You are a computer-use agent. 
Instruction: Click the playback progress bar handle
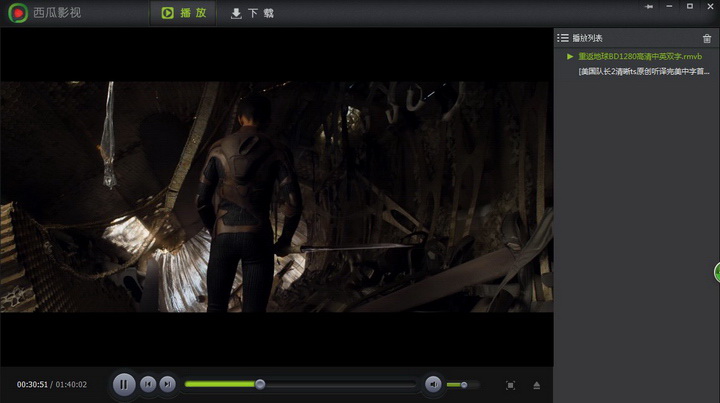click(x=260, y=384)
